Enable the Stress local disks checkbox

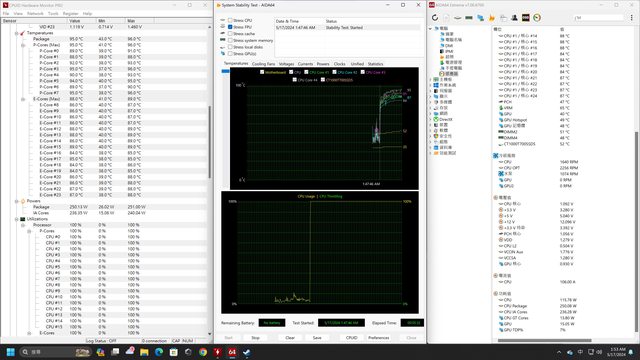pos(230,47)
